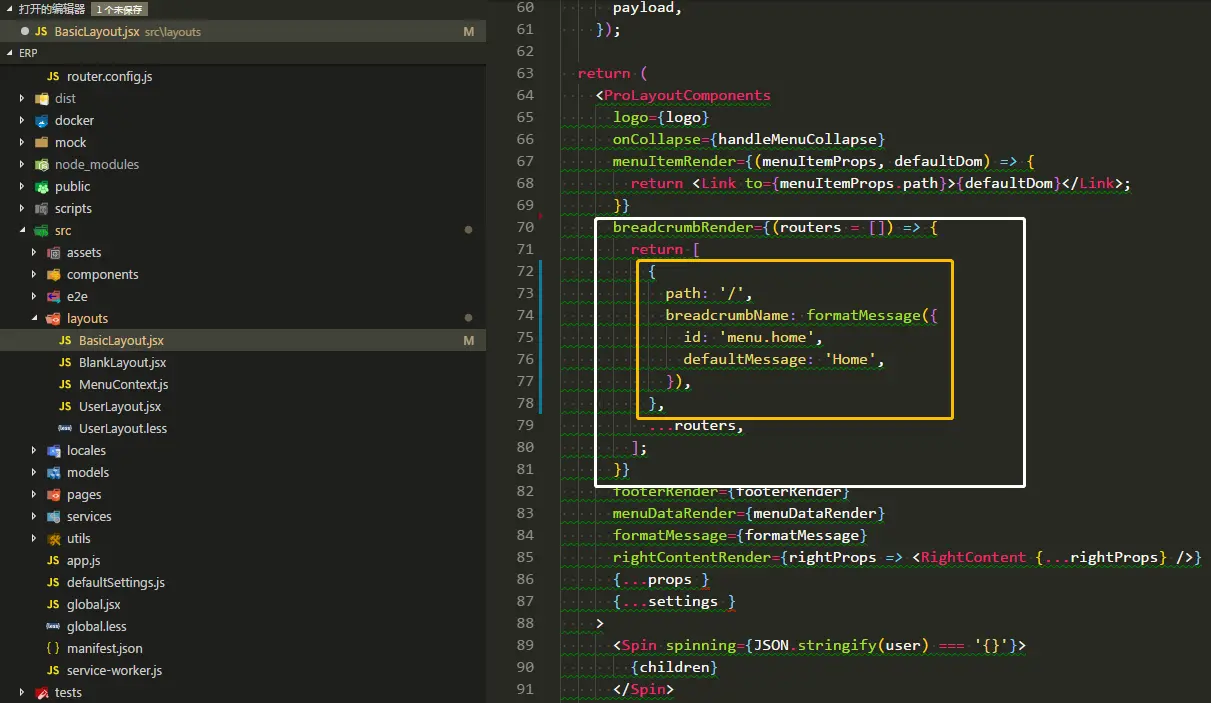Expand the node_modules folder arrow
The height and width of the screenshot is (703, 1211).
coord(22,164)
